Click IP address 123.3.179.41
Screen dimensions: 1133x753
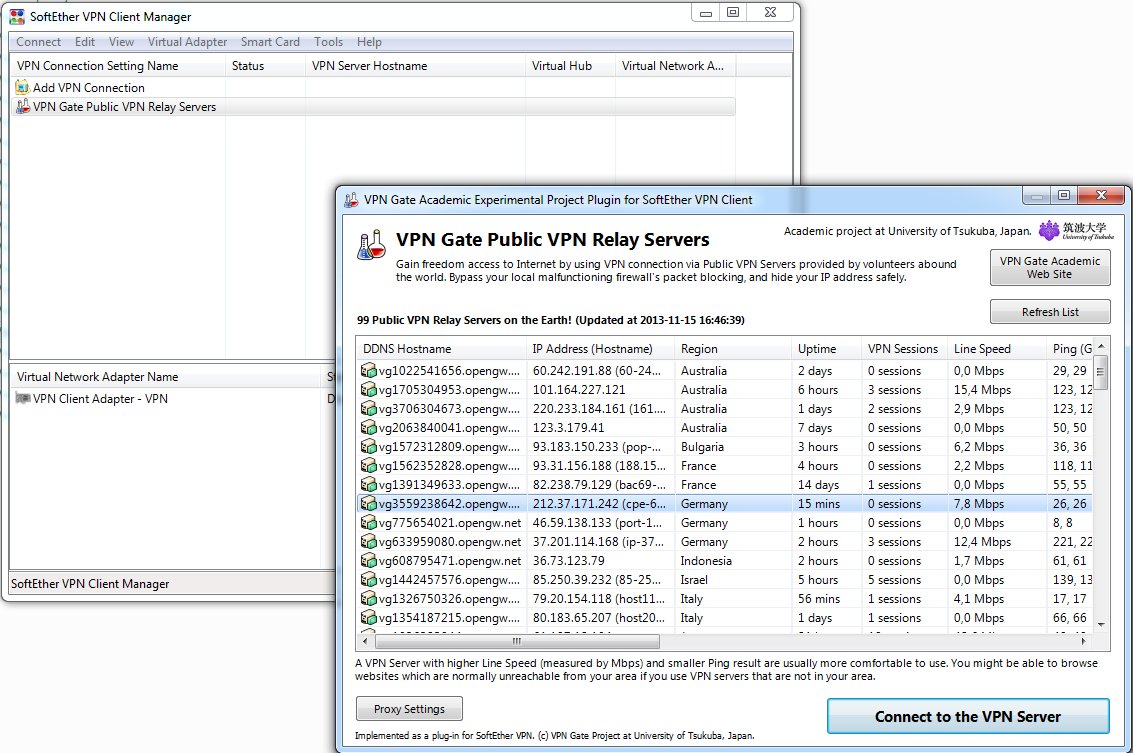[569, 428]
